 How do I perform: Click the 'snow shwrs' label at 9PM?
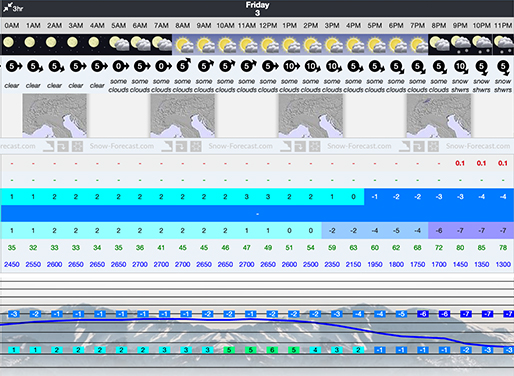tap(460, 85)
